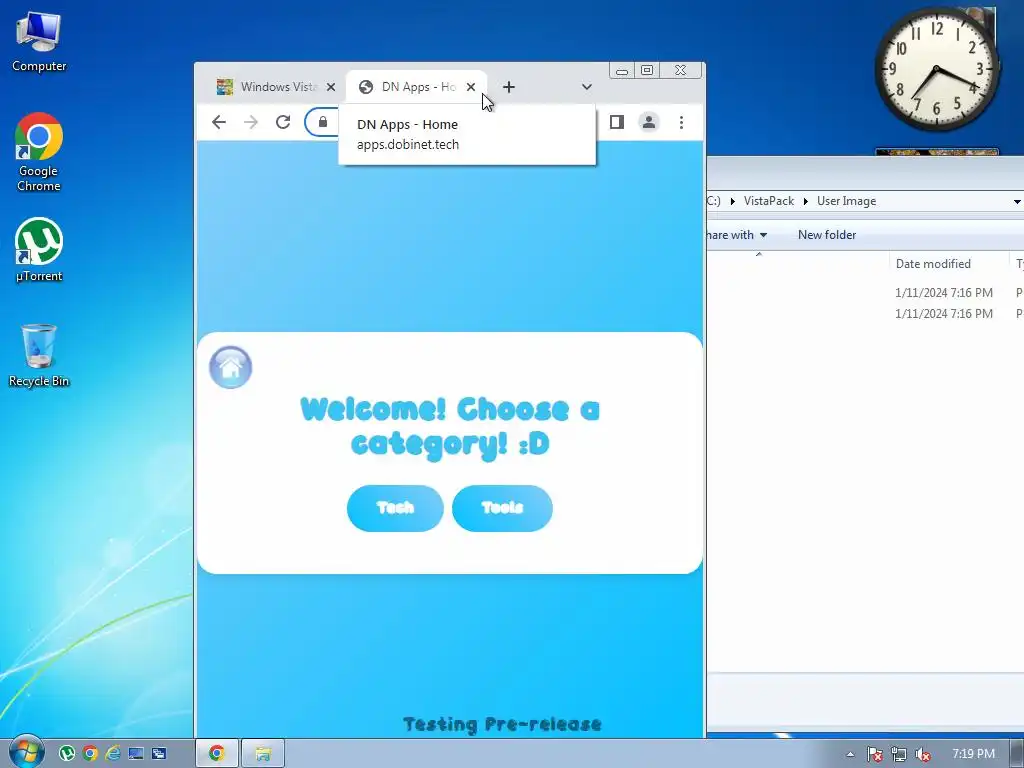Choose the Tech category button
The width and height of the screenshot is (1024, 768).
[395, 508]
